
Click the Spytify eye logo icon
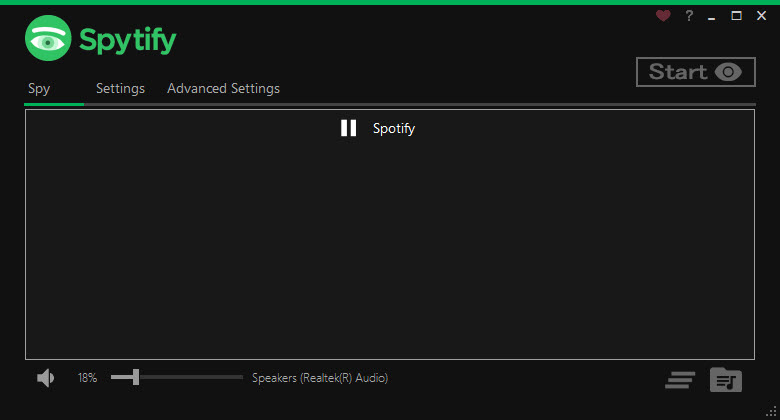click(48, 38)
